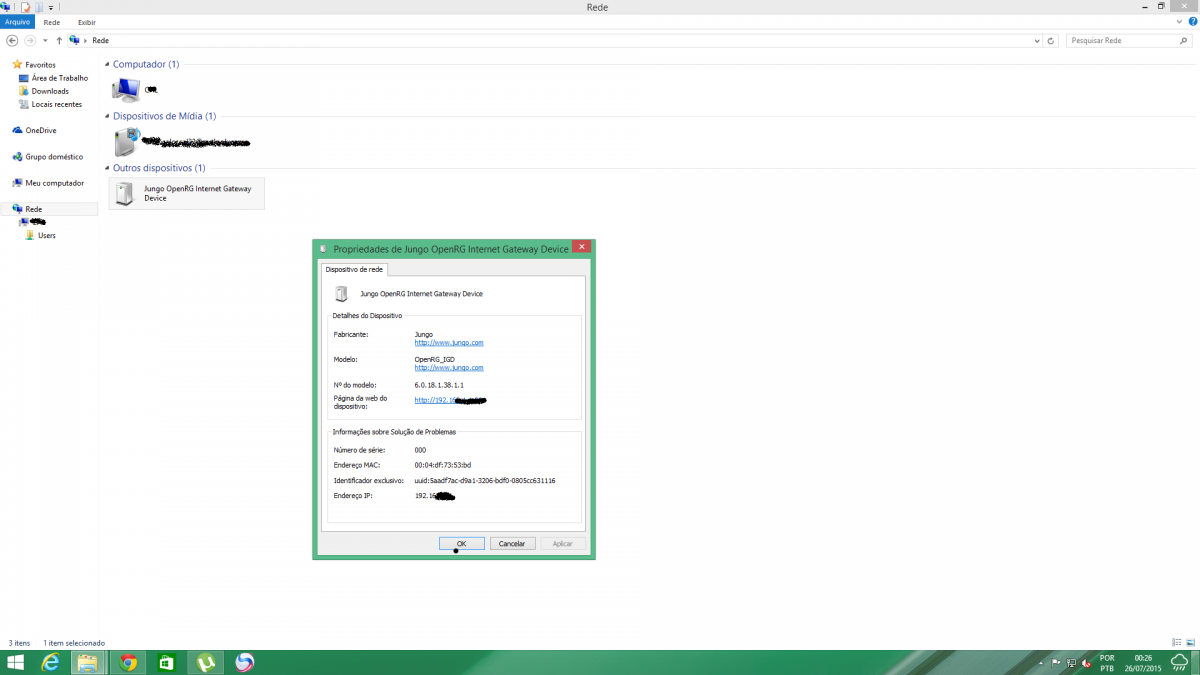Viewport: 1200px width, 675px height.
Task: Select the Grupo doméstico homegroup icon
Action: click(x=17, y=157)
